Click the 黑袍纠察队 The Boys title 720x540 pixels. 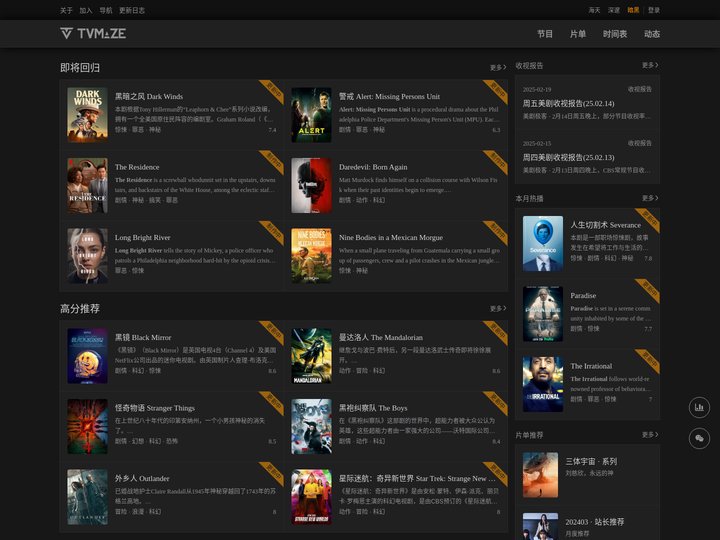point(373,408)
